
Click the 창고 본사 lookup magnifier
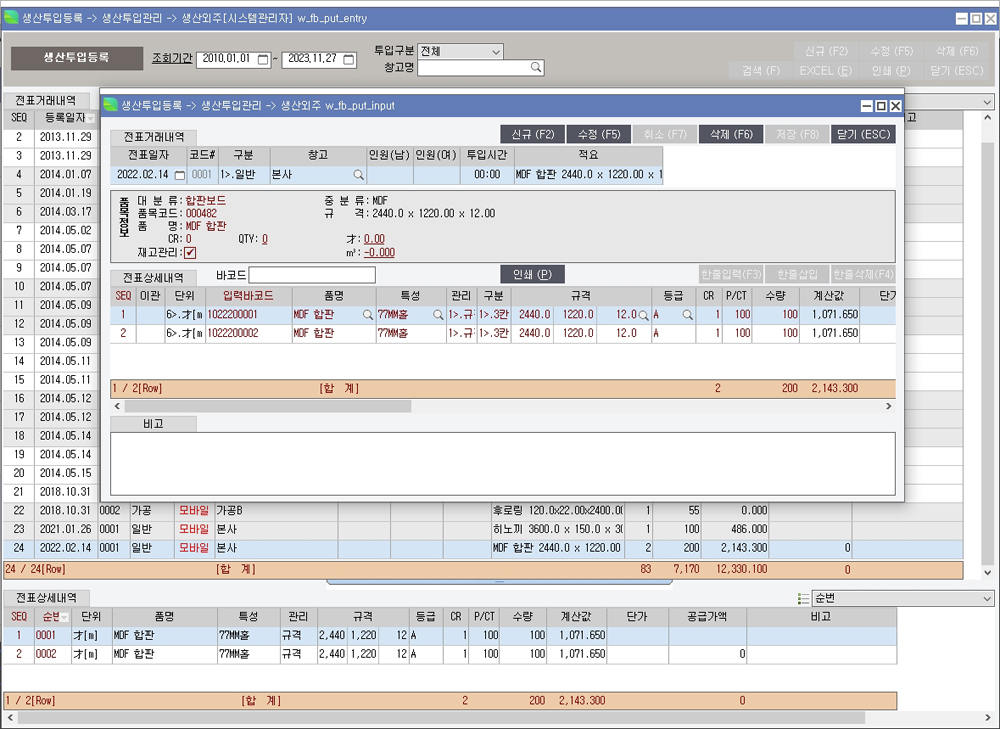point(358,175)
